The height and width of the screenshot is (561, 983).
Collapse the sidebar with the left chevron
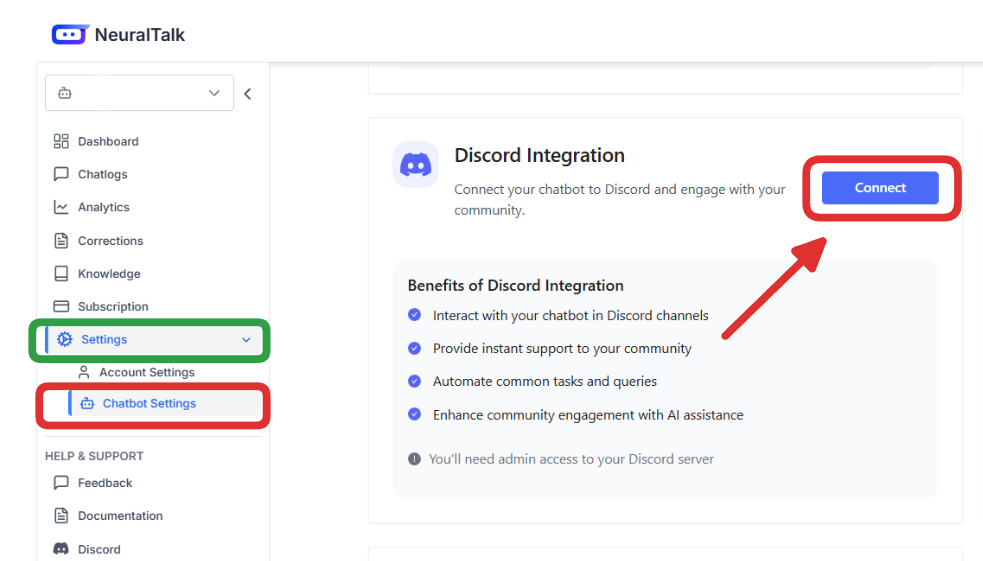(x=248, y=93)
